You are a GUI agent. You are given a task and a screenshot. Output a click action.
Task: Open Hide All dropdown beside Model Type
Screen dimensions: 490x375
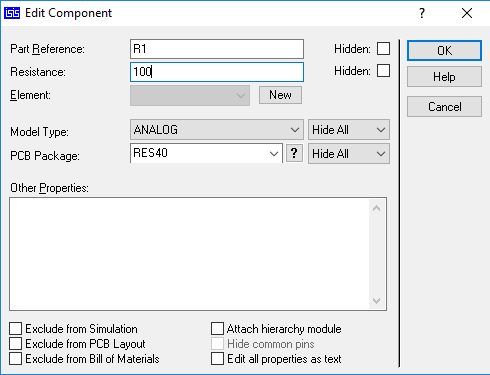[349, 130]
